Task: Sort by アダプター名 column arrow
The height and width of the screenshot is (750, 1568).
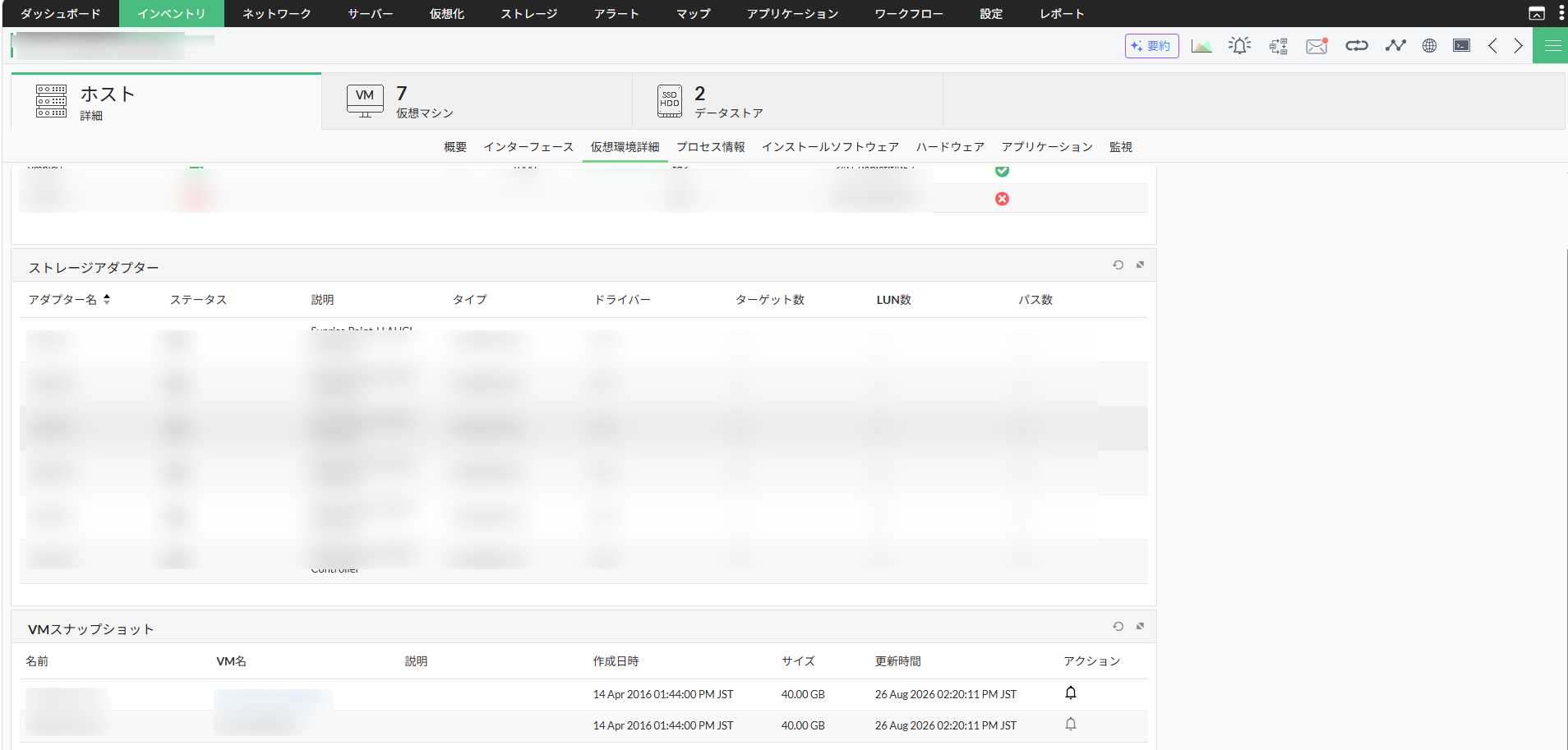Action: pyautogui.click(x=107, y=300)
